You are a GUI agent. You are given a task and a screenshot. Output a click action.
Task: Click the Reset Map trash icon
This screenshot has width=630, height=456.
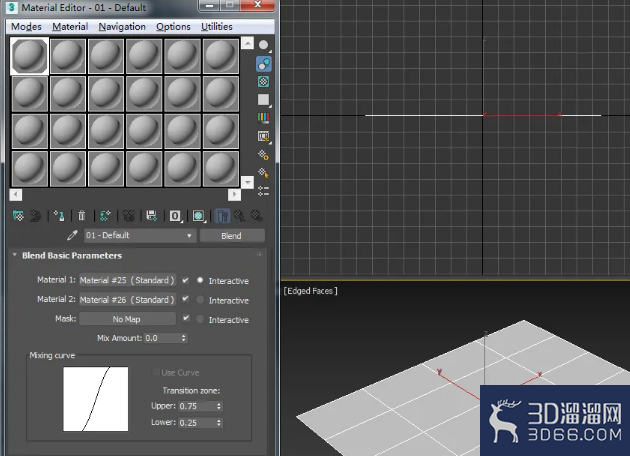82,216
